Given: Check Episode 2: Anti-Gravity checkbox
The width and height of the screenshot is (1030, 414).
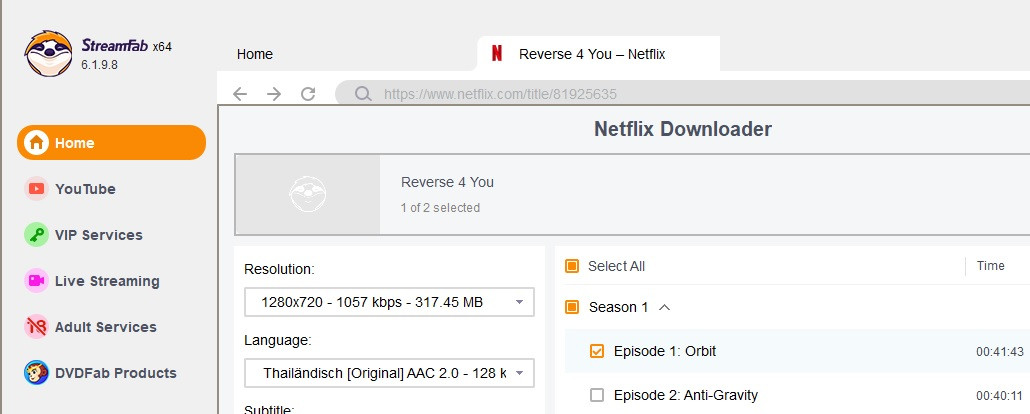Looking at the screenshot, I should (597, 395).
